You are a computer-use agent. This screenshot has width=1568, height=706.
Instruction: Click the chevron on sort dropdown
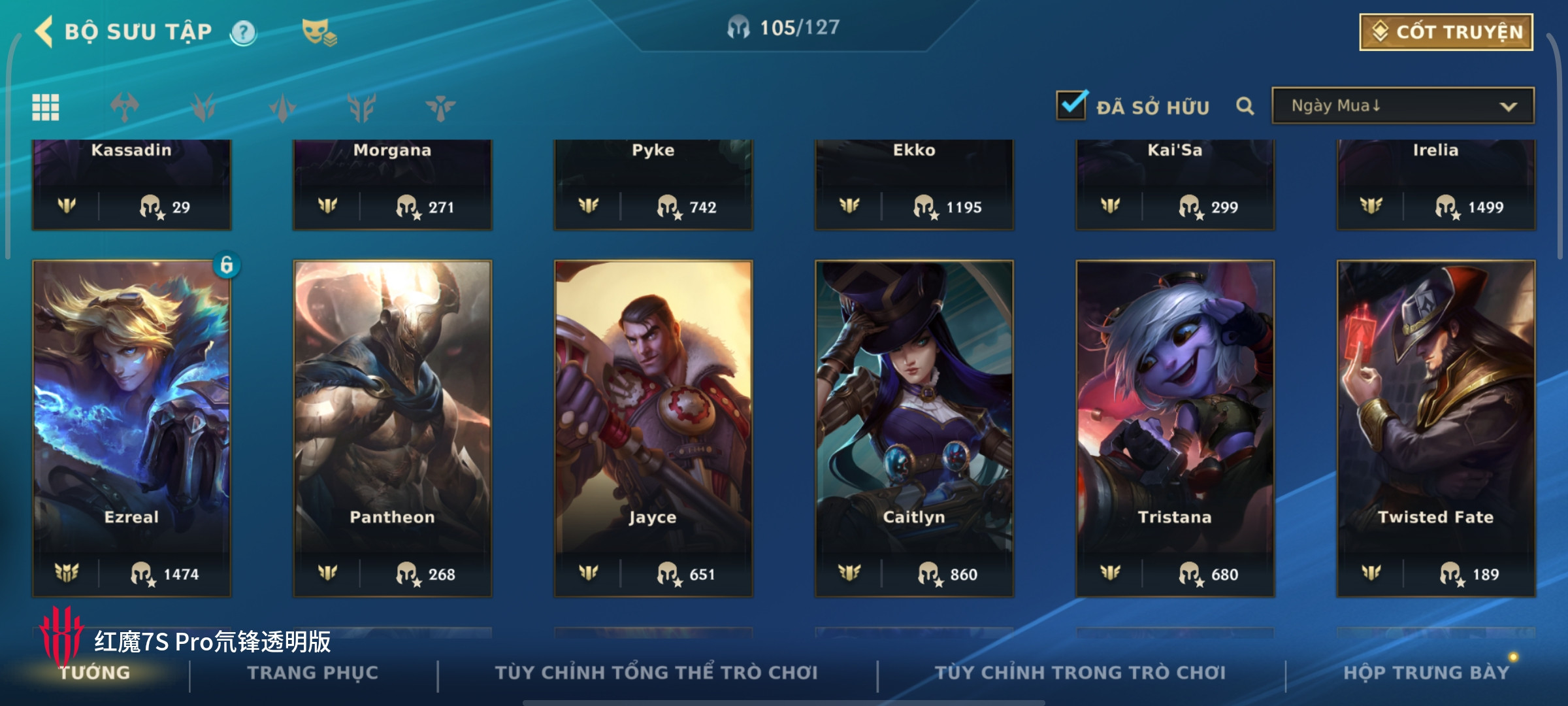click(x=1508, y=107)
